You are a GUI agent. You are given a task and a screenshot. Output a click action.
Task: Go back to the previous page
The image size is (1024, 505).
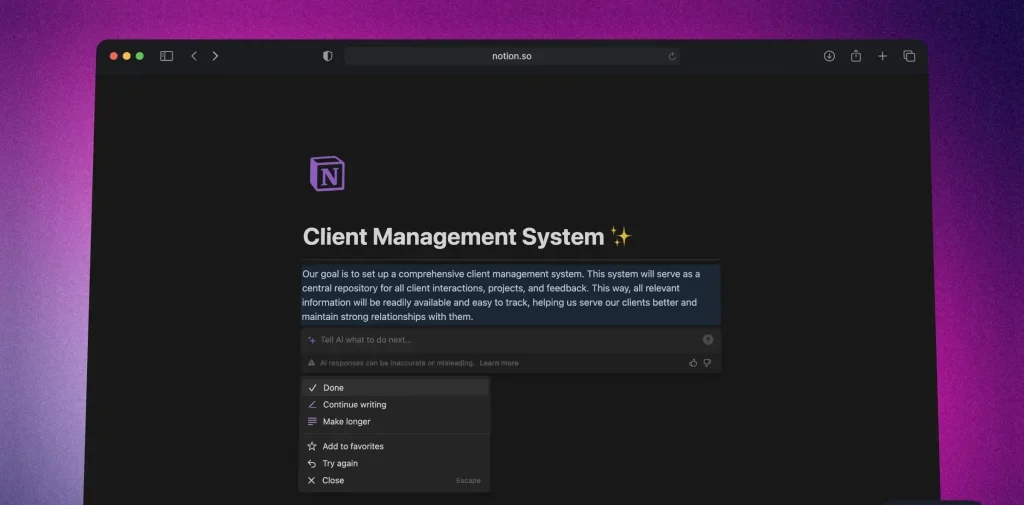[194, 56]
